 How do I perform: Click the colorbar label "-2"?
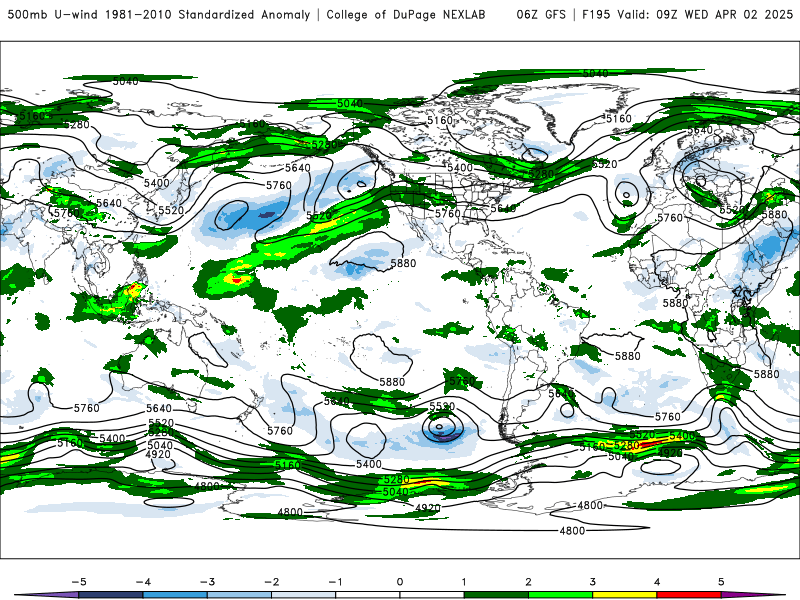click(271, 582)
